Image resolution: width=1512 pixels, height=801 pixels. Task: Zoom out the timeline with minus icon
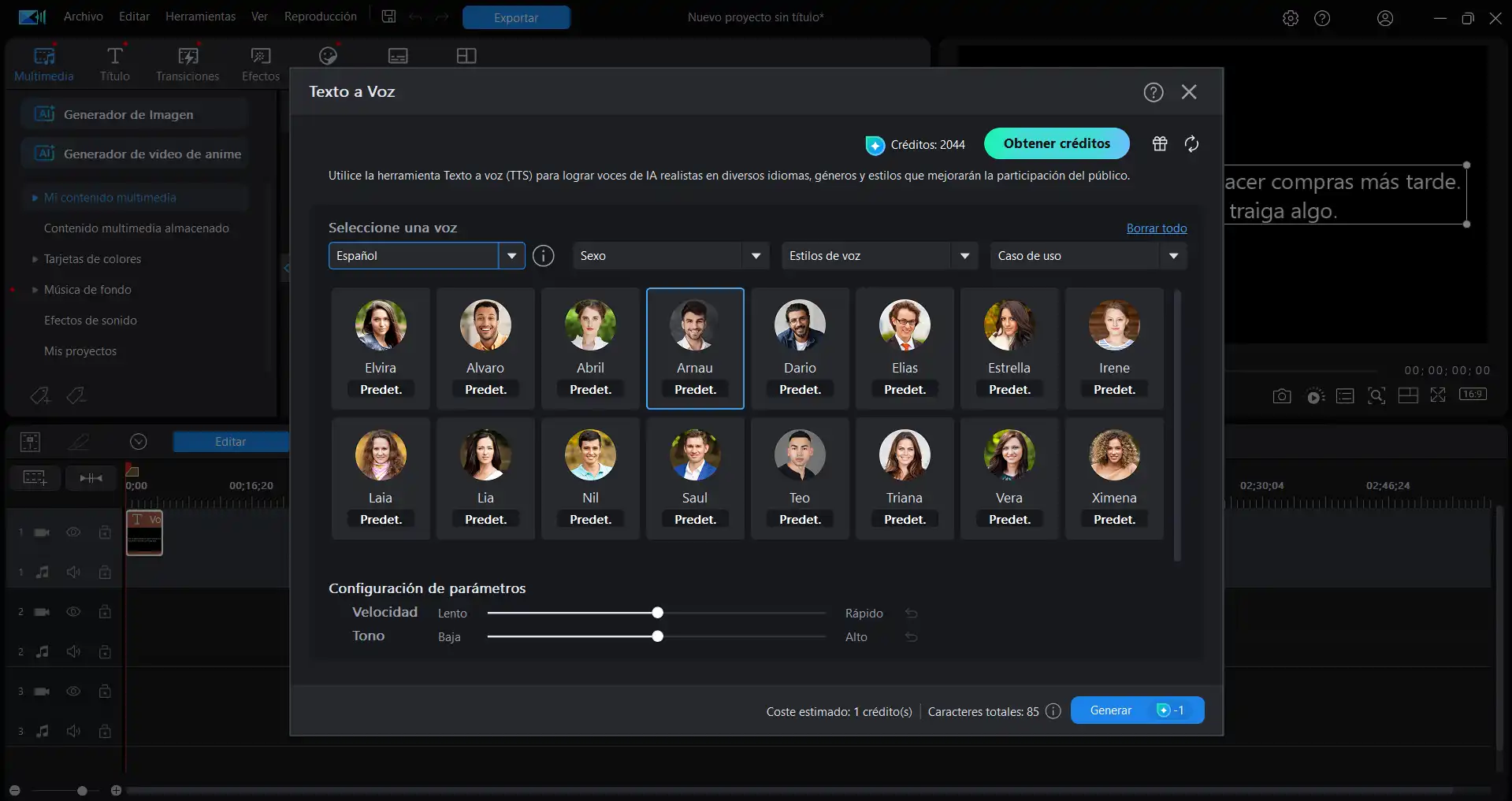coord(14,790)
